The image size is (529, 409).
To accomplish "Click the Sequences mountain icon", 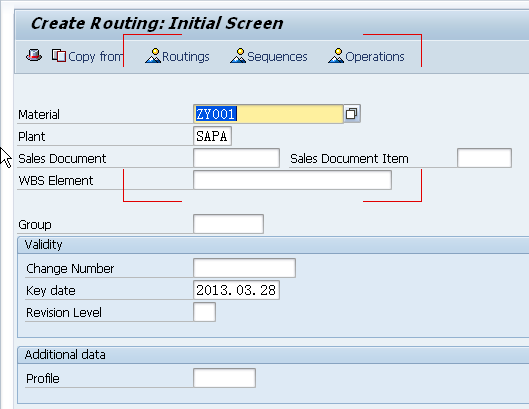I will (x=238, y=56).
